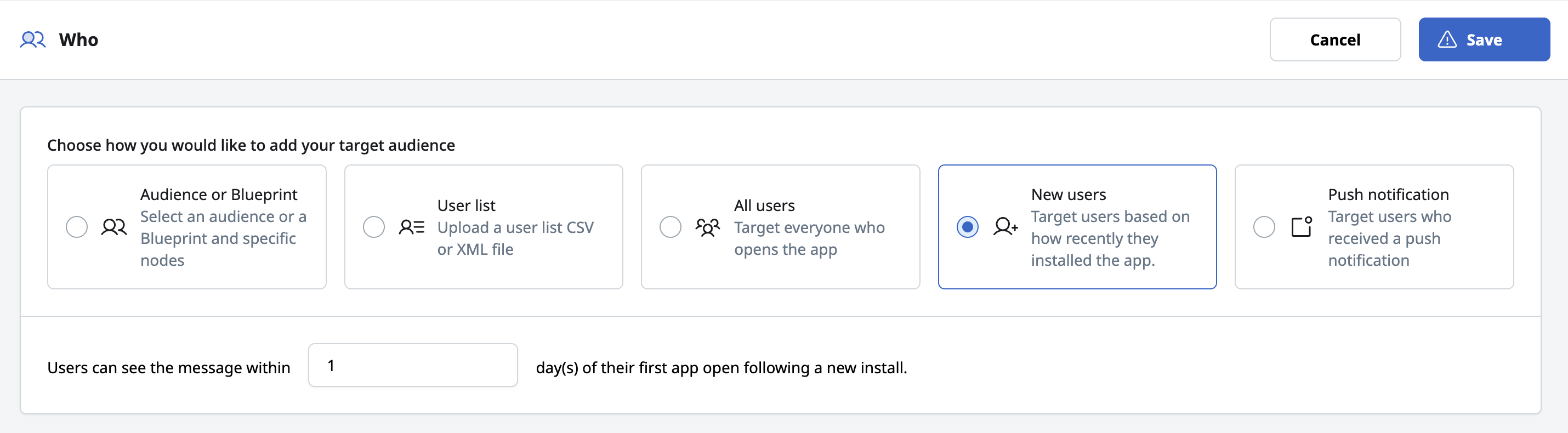
Task: Select the All users radio button
Action: (671, 227)
